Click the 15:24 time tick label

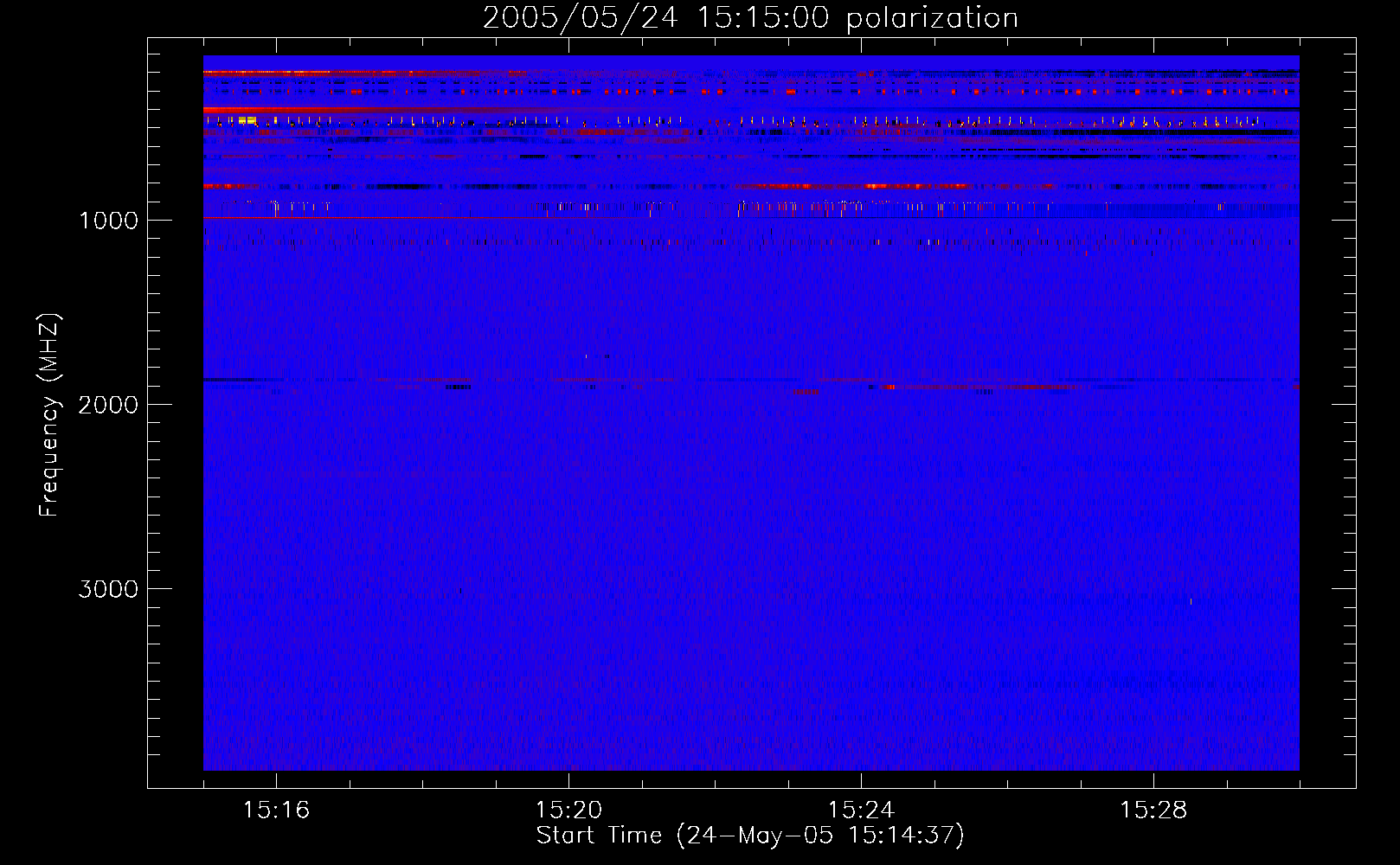(x=861, y=811)
